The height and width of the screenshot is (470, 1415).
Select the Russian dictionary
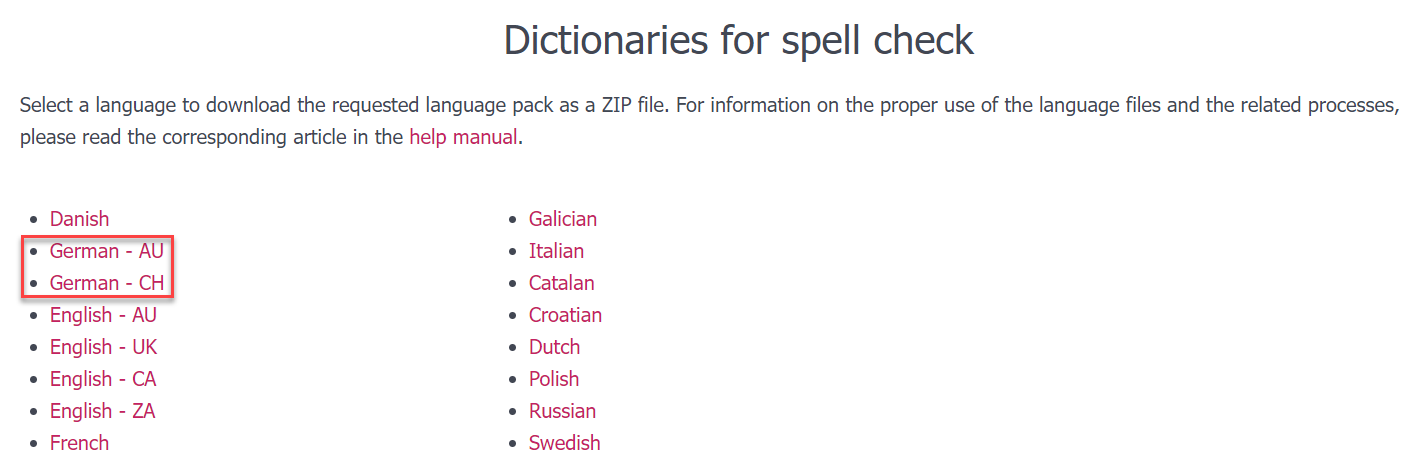[563, 411]
